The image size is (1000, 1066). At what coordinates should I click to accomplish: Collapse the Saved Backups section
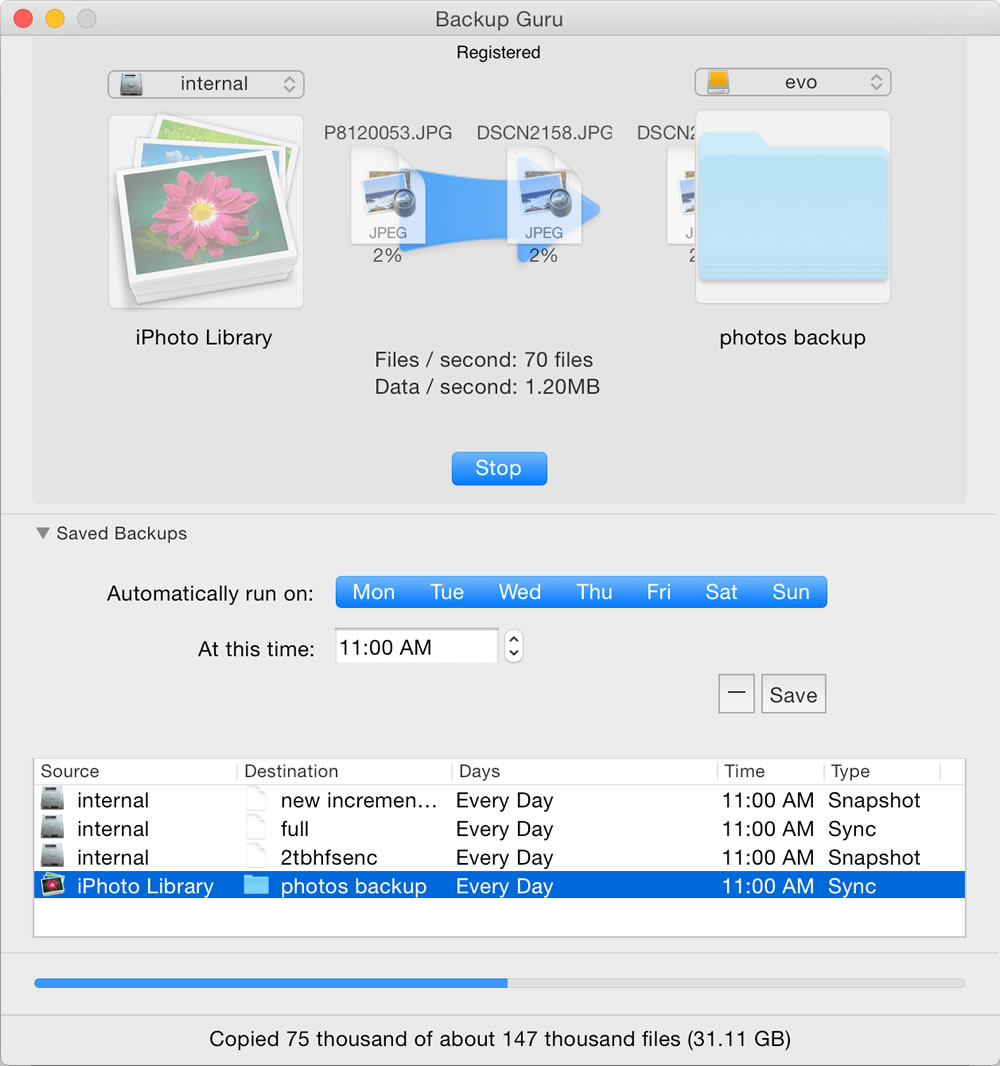42,533
